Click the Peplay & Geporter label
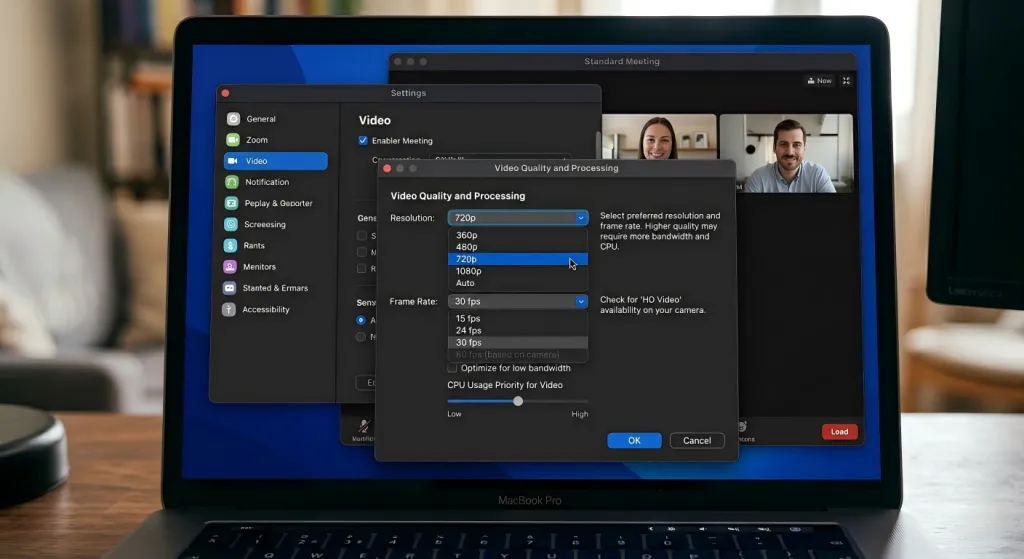 278,203
